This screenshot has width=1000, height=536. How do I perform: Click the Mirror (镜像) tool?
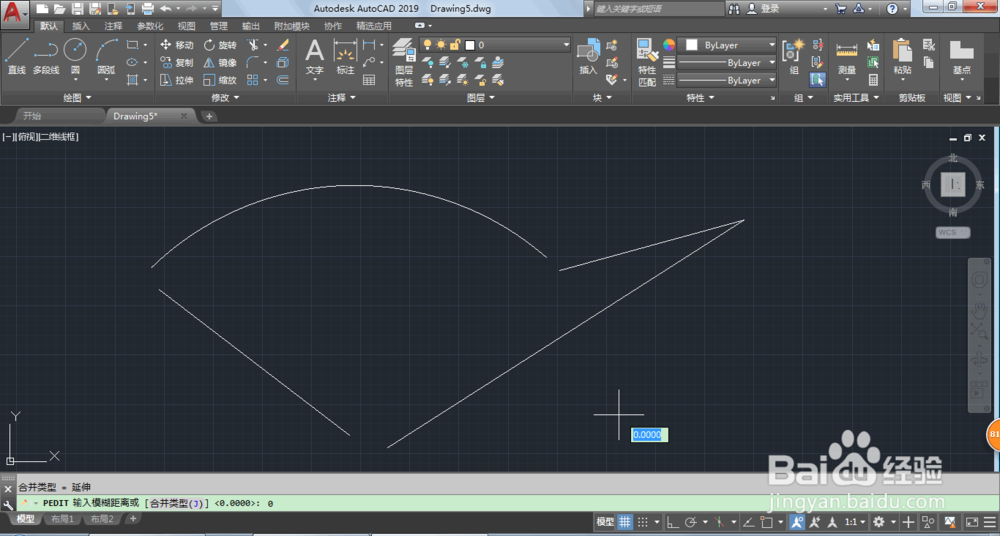click(220, 63)
